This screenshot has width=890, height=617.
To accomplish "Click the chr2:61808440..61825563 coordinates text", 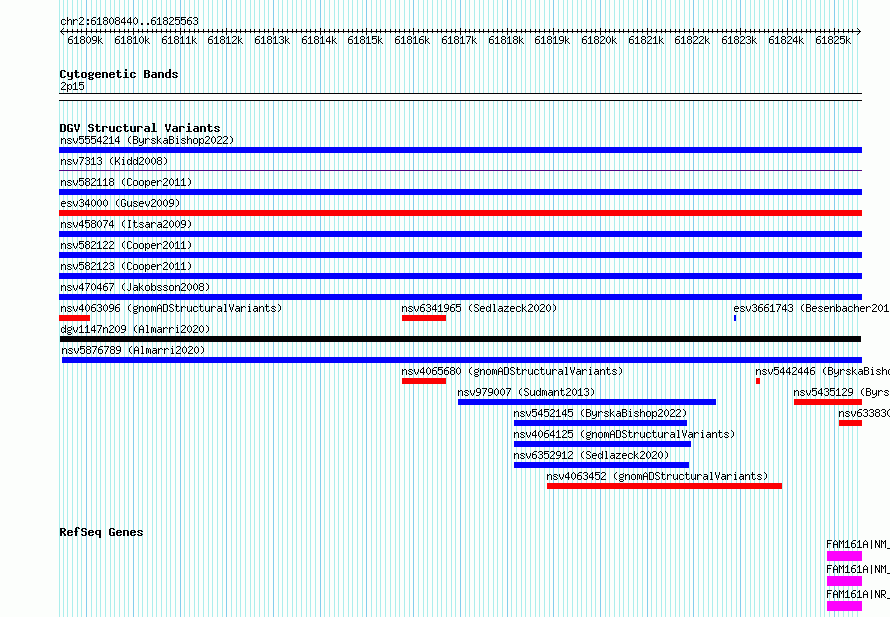I will tap(129, 21).
